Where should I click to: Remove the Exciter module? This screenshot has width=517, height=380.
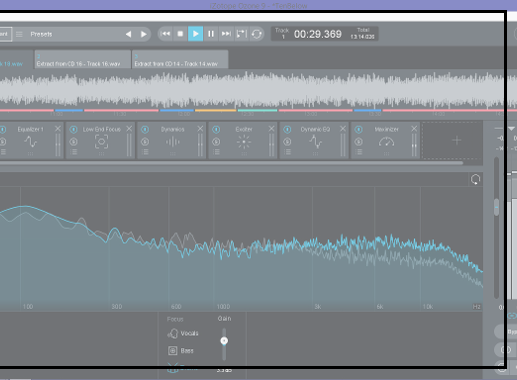[x=272, y=129]
